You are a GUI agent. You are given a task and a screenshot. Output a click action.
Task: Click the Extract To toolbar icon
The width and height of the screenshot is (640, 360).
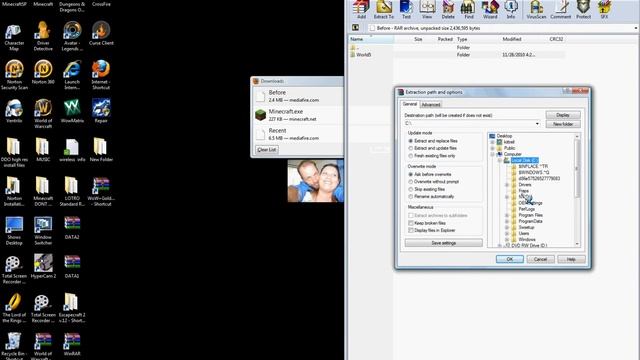point(384,9)
